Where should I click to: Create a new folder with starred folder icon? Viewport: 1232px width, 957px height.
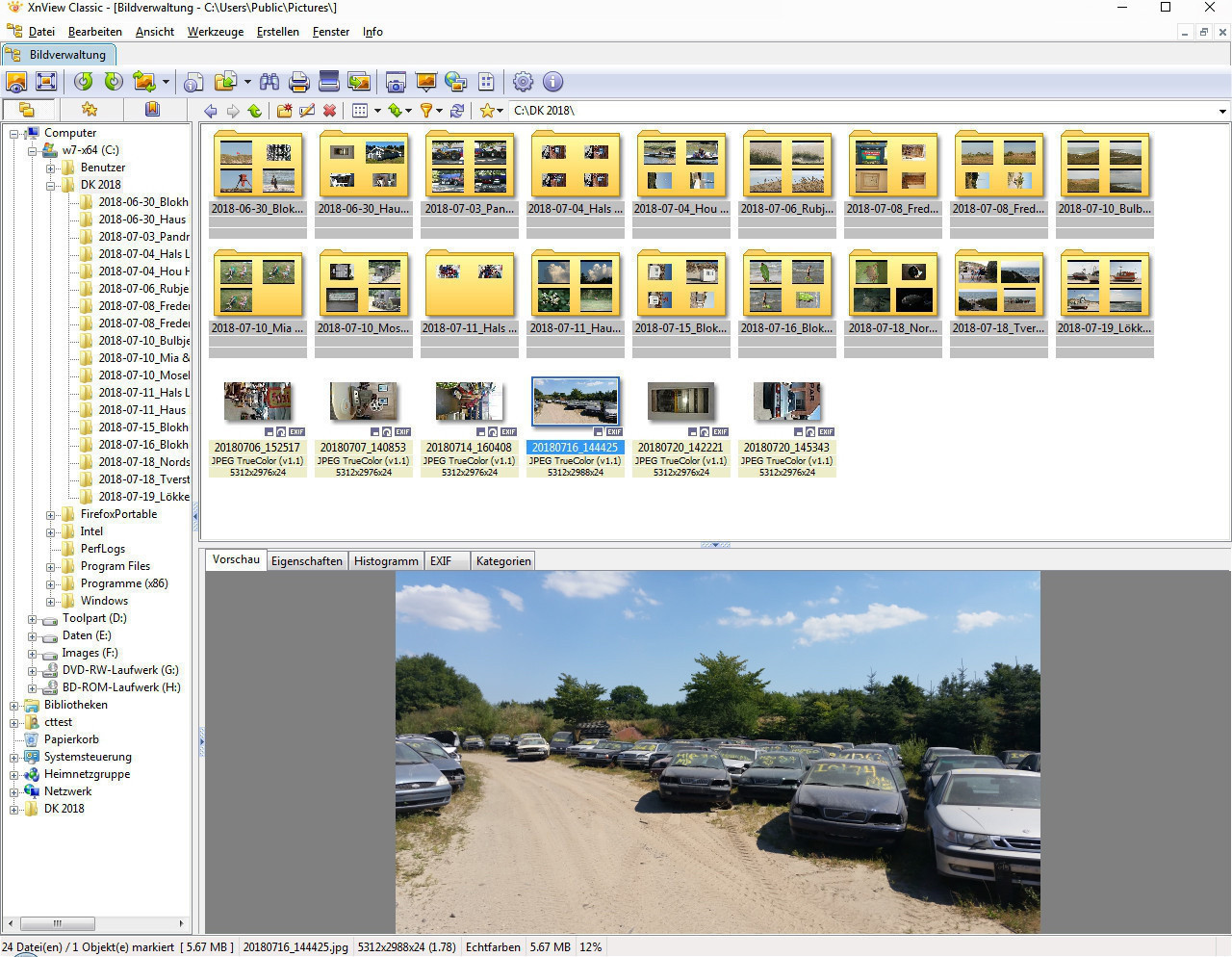coord(284,111)
